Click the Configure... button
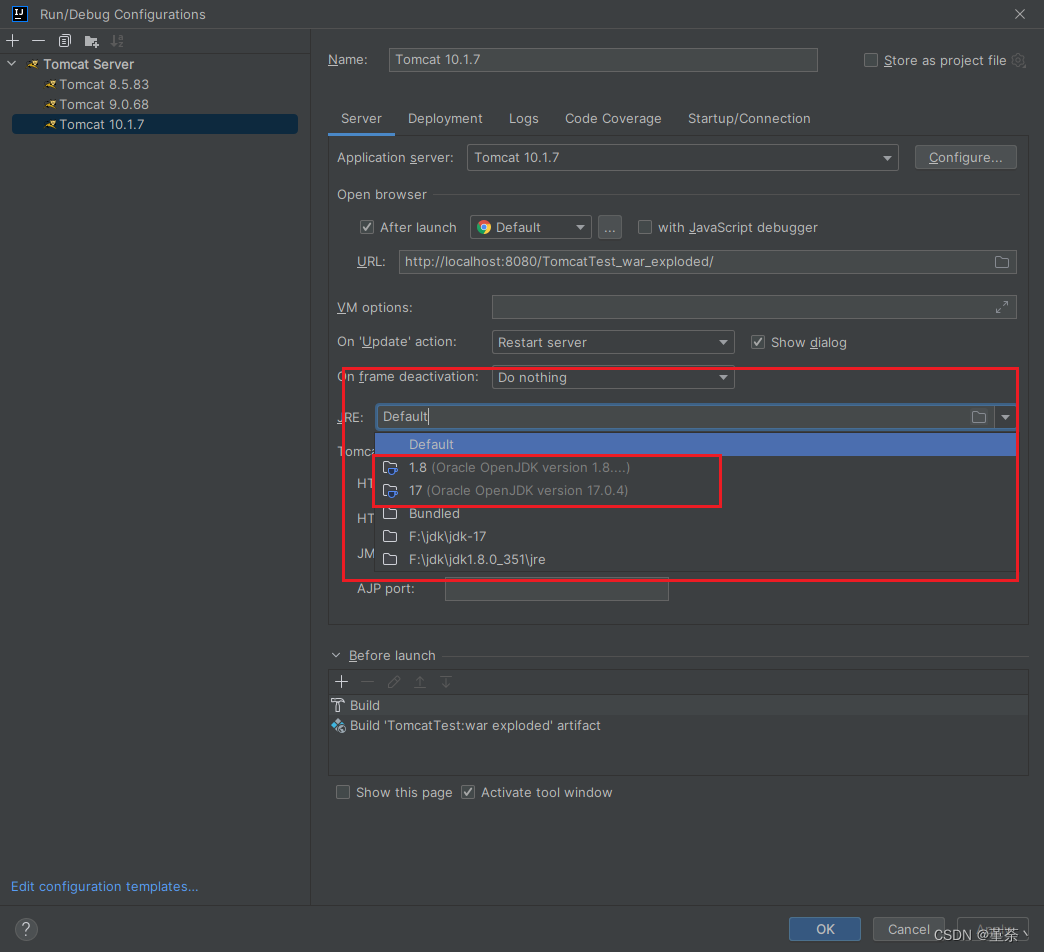 [x=965, y=158]
